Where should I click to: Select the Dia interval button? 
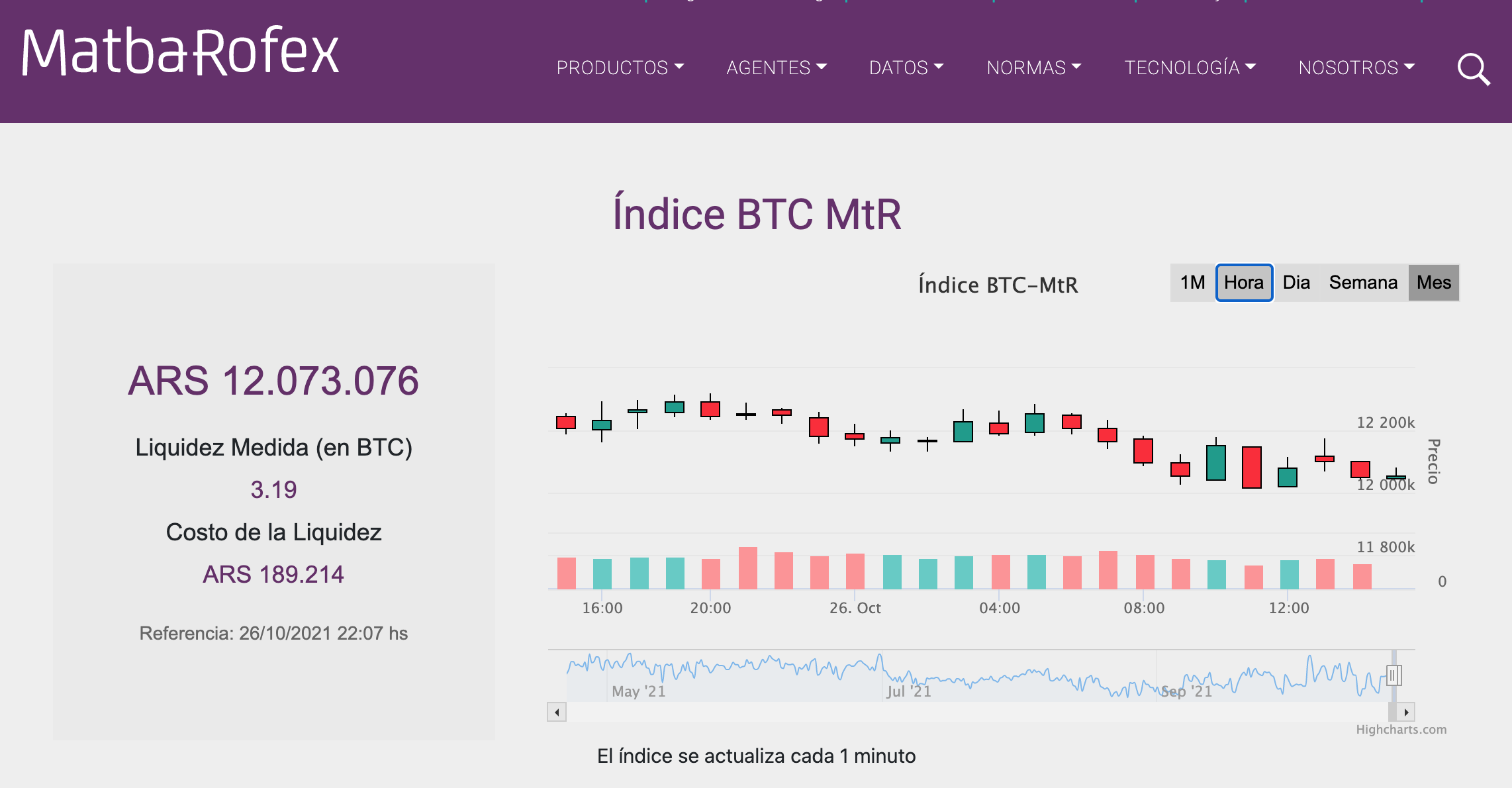pos(1296,283)
